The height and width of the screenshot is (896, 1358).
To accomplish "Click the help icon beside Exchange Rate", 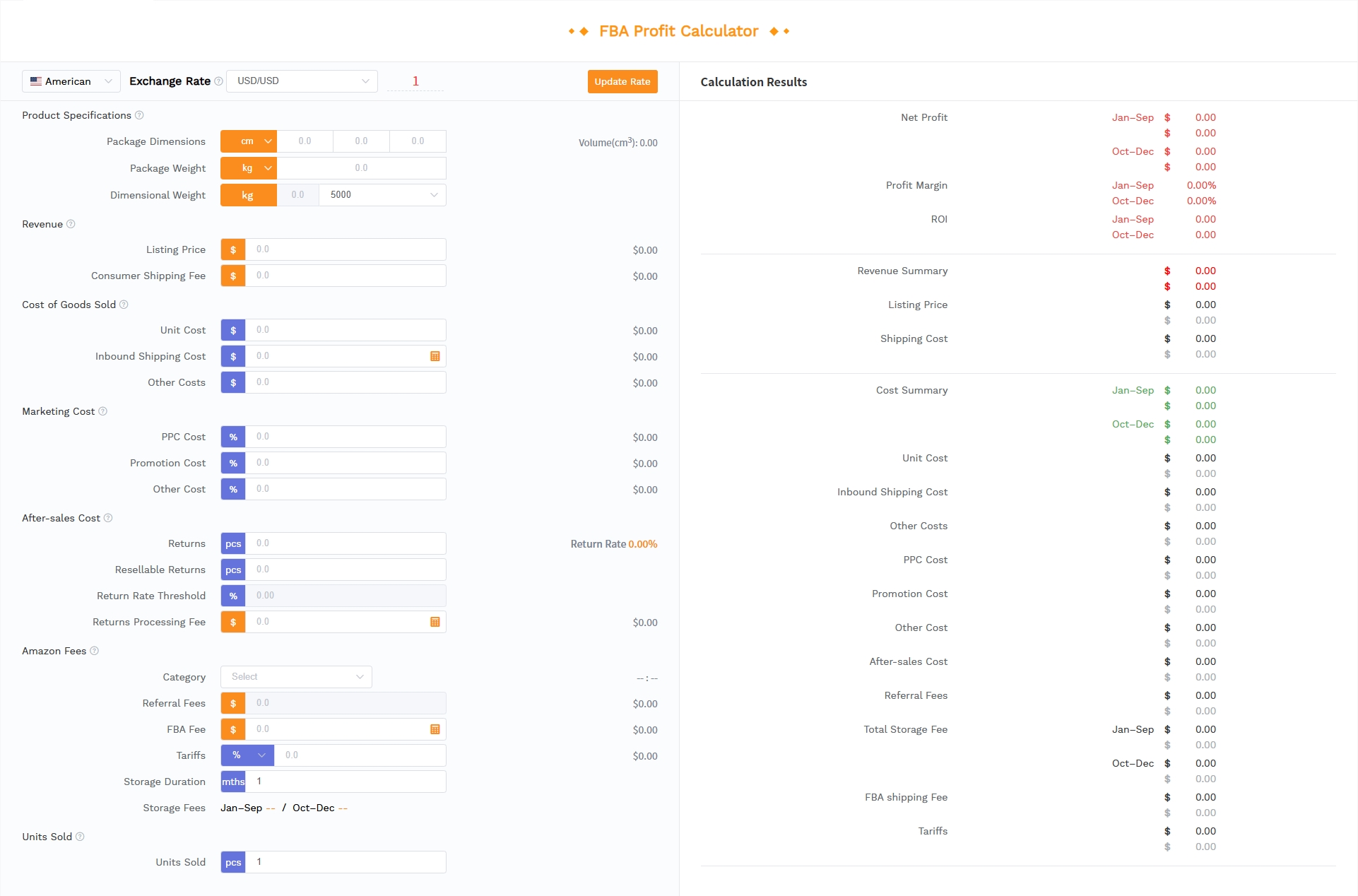I will click(x=219, y=81).
